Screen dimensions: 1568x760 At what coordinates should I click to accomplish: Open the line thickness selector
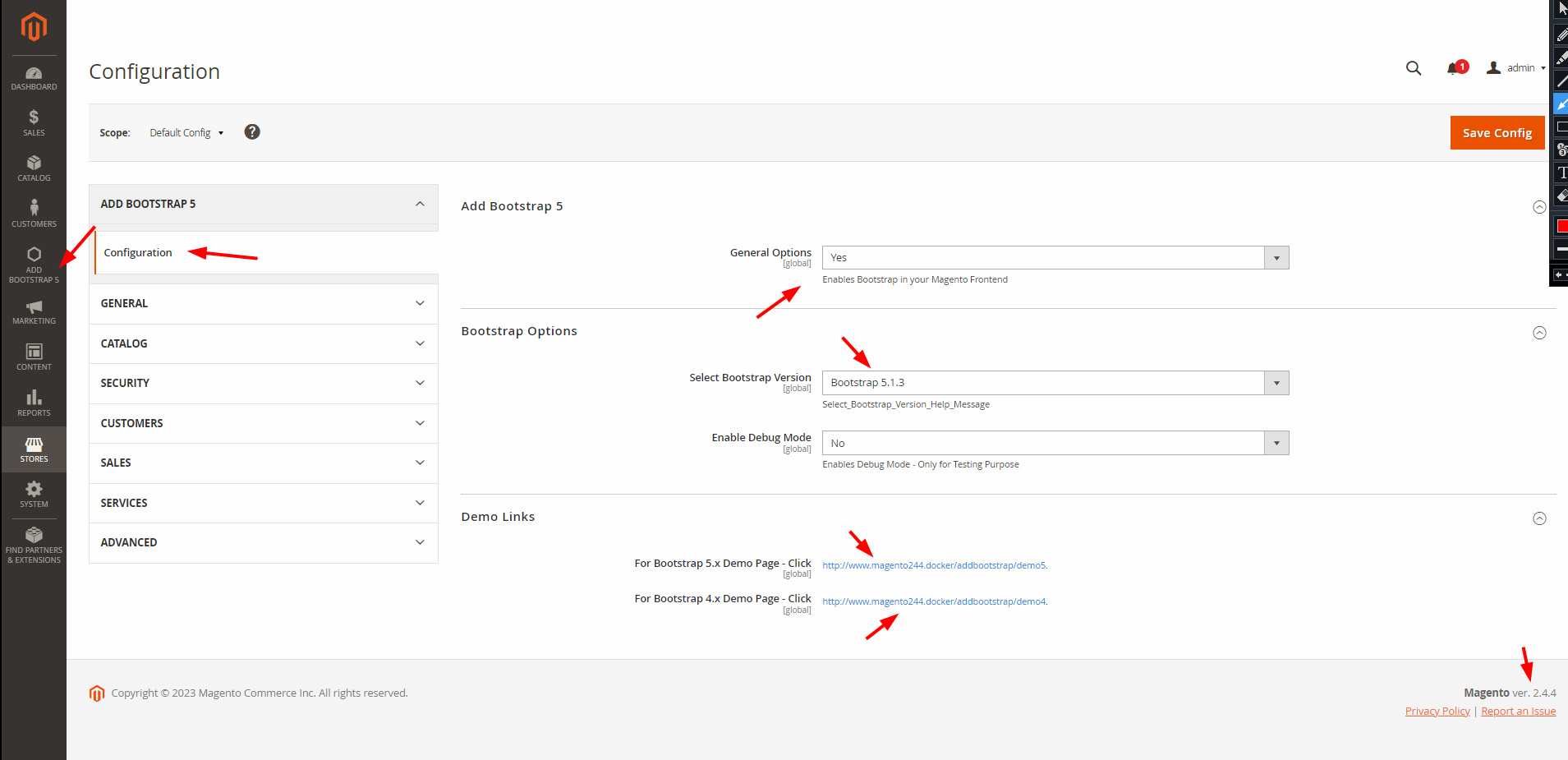[x=1561, y=249]
